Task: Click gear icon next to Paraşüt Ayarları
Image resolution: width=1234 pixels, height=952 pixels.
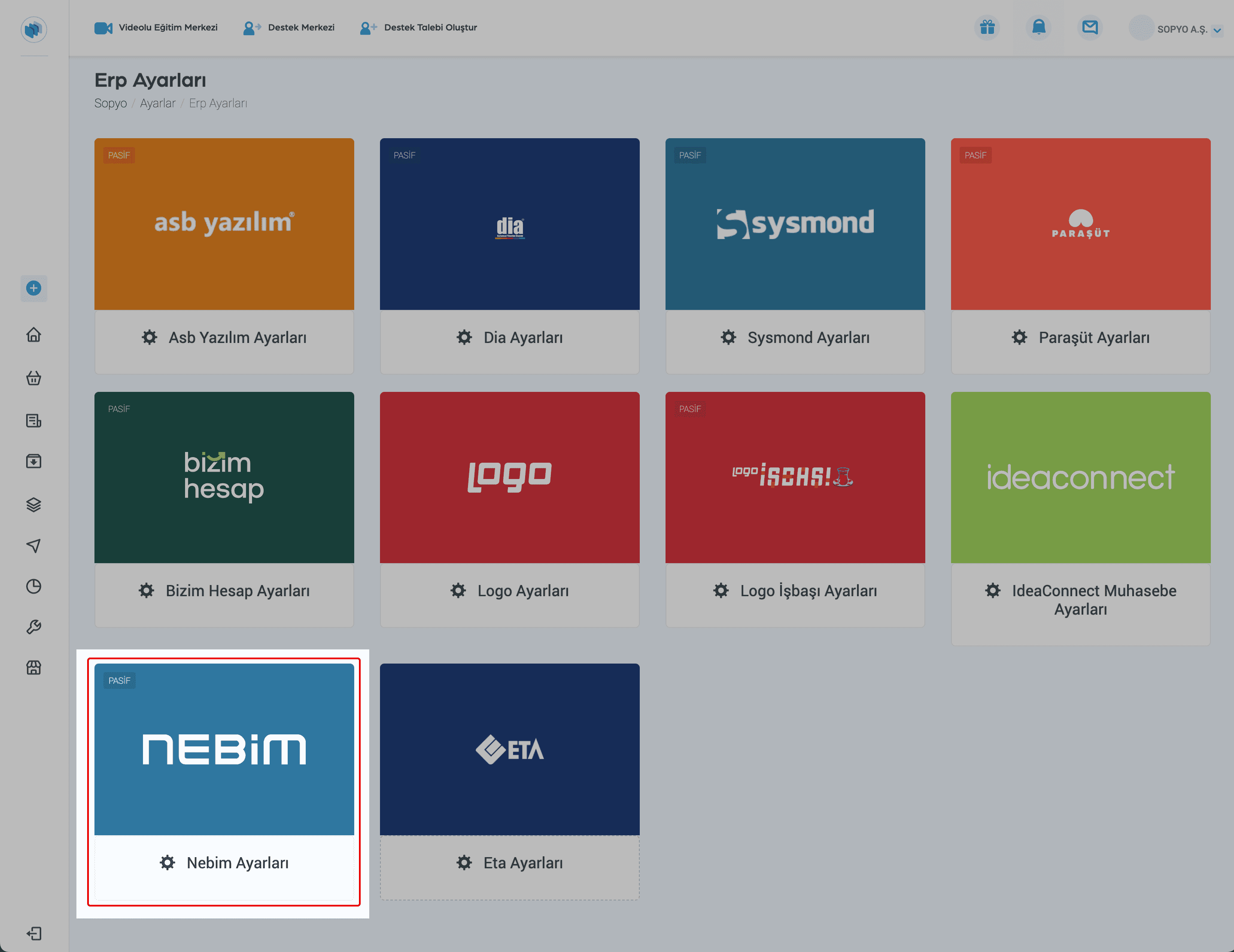Action: point(1019,338)
